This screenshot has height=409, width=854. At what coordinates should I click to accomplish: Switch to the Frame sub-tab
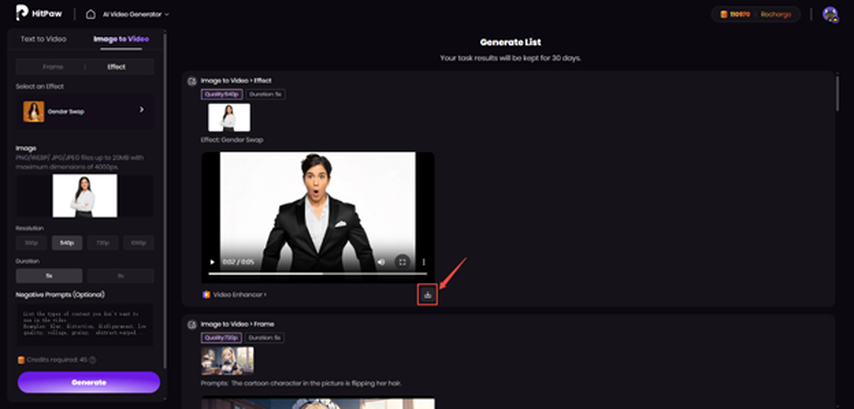[x=53, y=66]
